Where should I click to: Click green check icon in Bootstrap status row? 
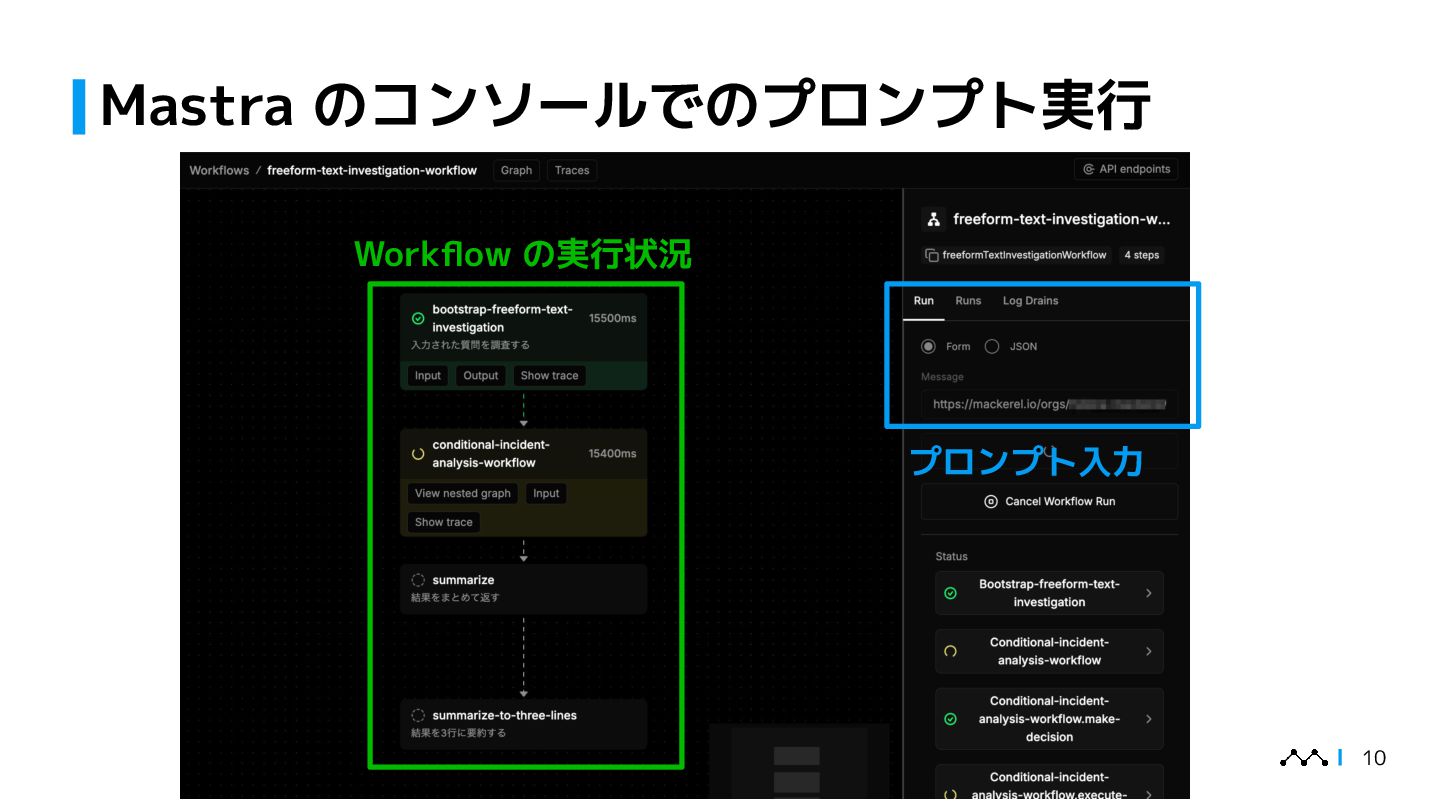[950, 593]
